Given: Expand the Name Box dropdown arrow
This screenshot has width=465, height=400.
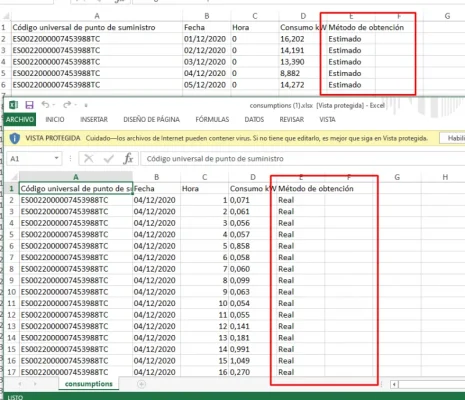Looking at the screenshot, I should [x=57, y=158].
